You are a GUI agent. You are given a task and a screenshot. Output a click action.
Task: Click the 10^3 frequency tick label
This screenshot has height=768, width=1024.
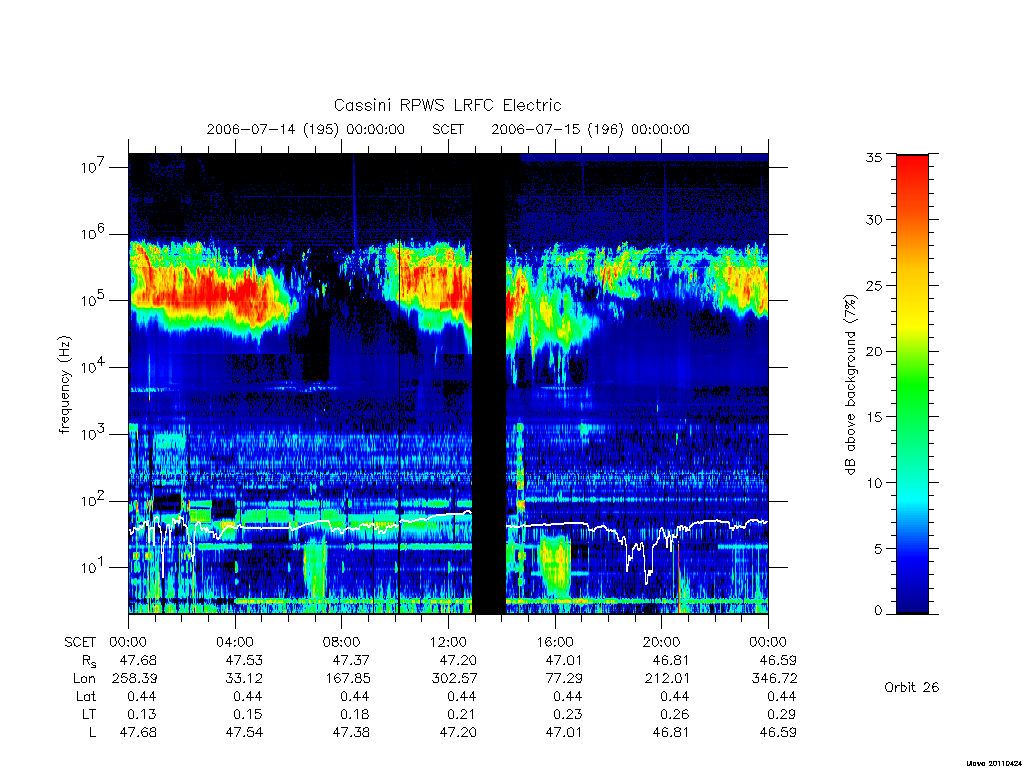[x=94, y=433]
